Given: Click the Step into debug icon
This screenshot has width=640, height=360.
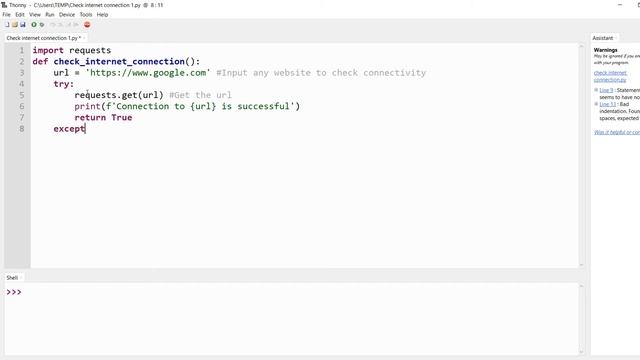Looking at the screenshot, I should [x=60, y=24].
